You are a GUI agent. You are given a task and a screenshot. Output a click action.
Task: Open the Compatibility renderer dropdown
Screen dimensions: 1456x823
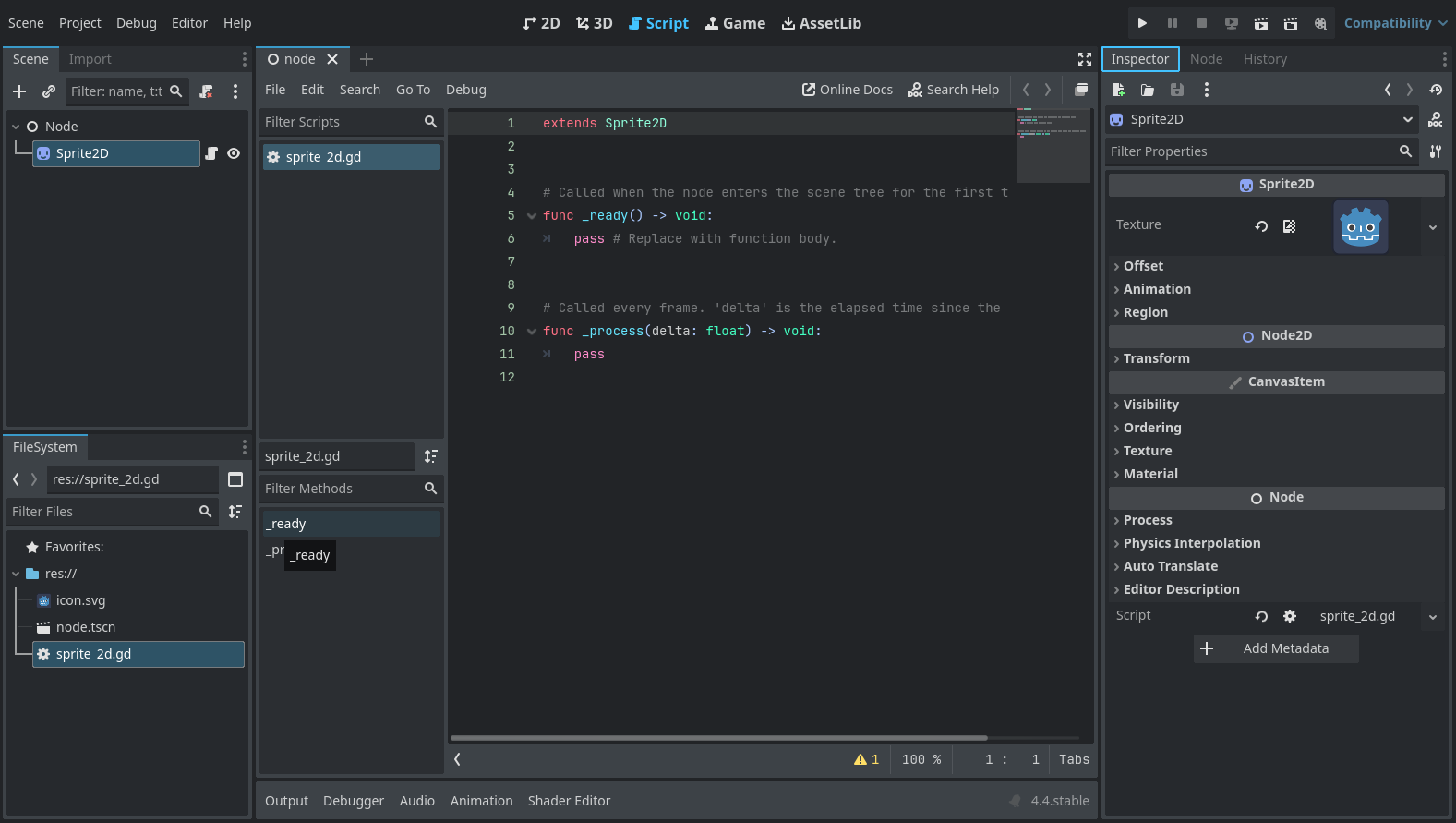point(1395,23)
